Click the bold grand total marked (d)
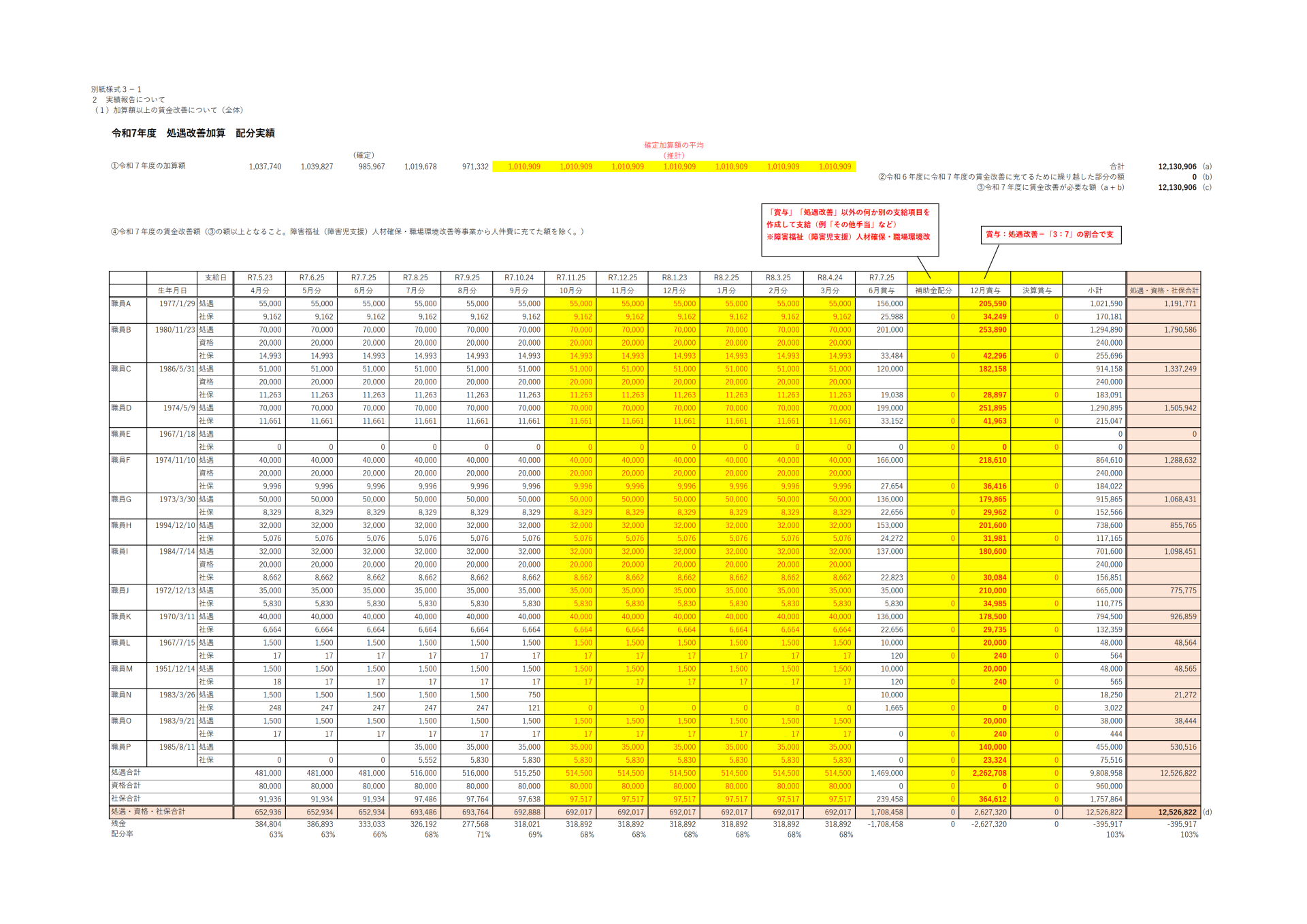This screenshot has height=924, width=1307. [x=1176, y=812]
